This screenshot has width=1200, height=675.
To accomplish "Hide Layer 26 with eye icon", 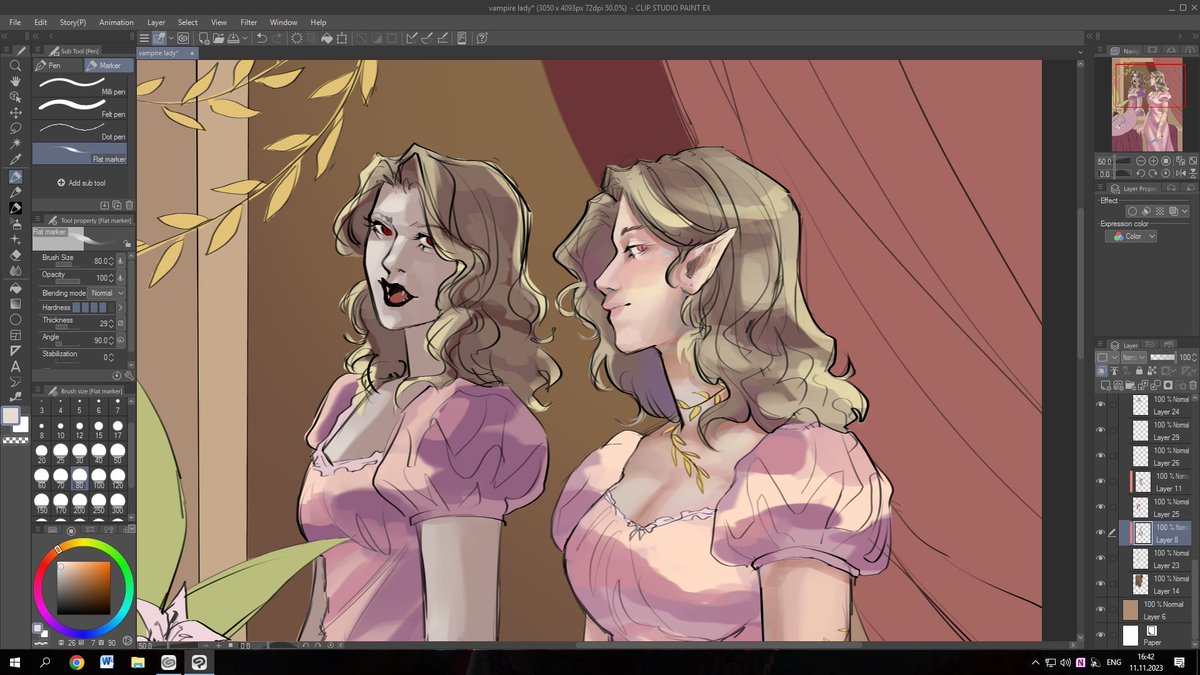I will 1101,456.
